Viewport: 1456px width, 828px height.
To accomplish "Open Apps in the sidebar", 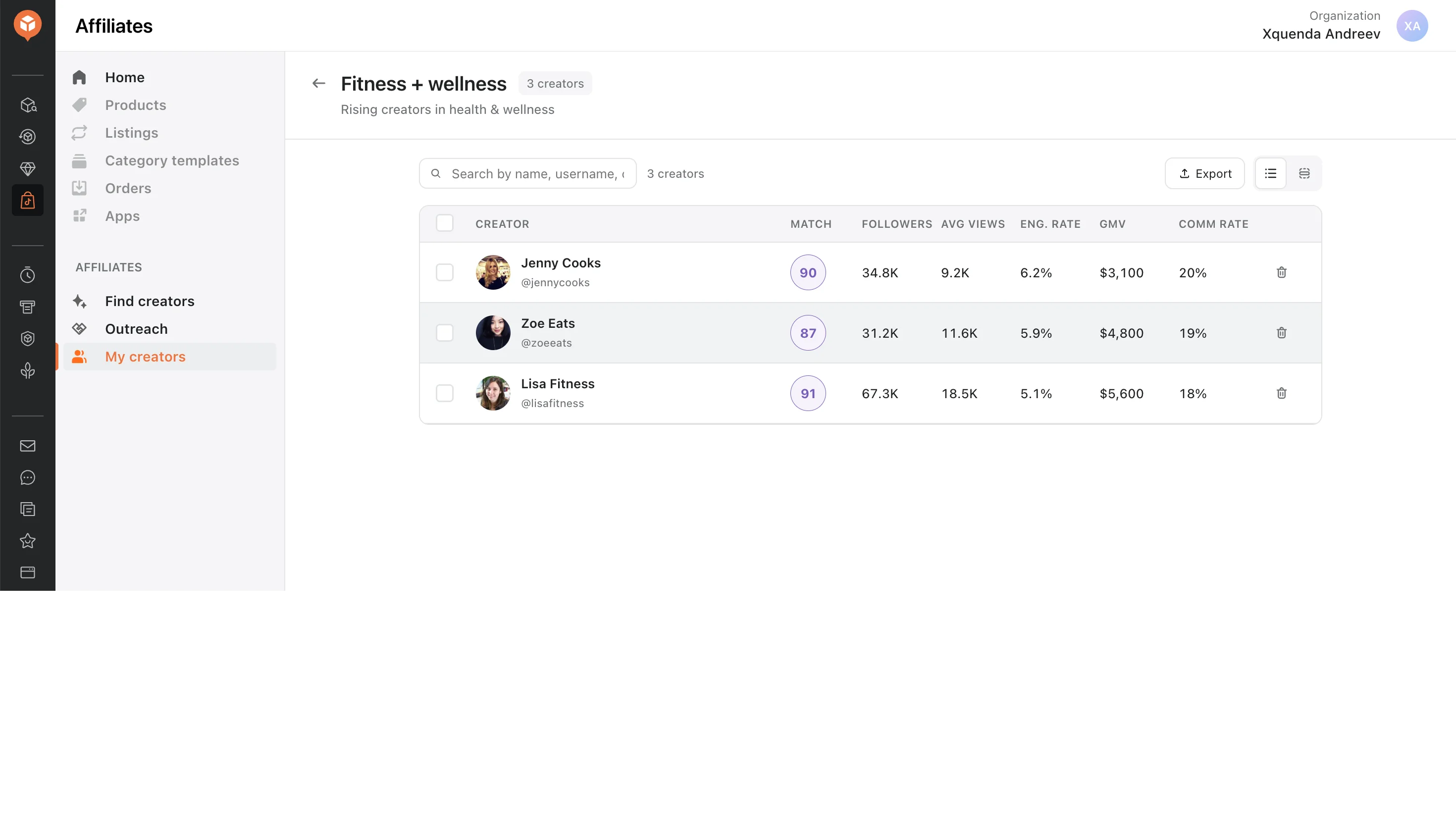I will [169, 216].
